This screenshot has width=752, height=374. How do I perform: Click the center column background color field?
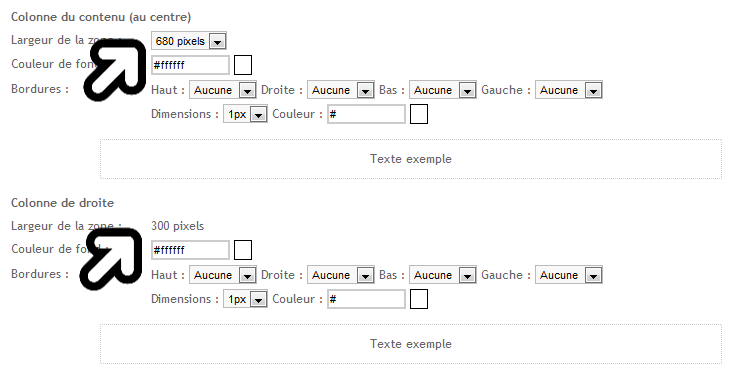click(190, 65)
